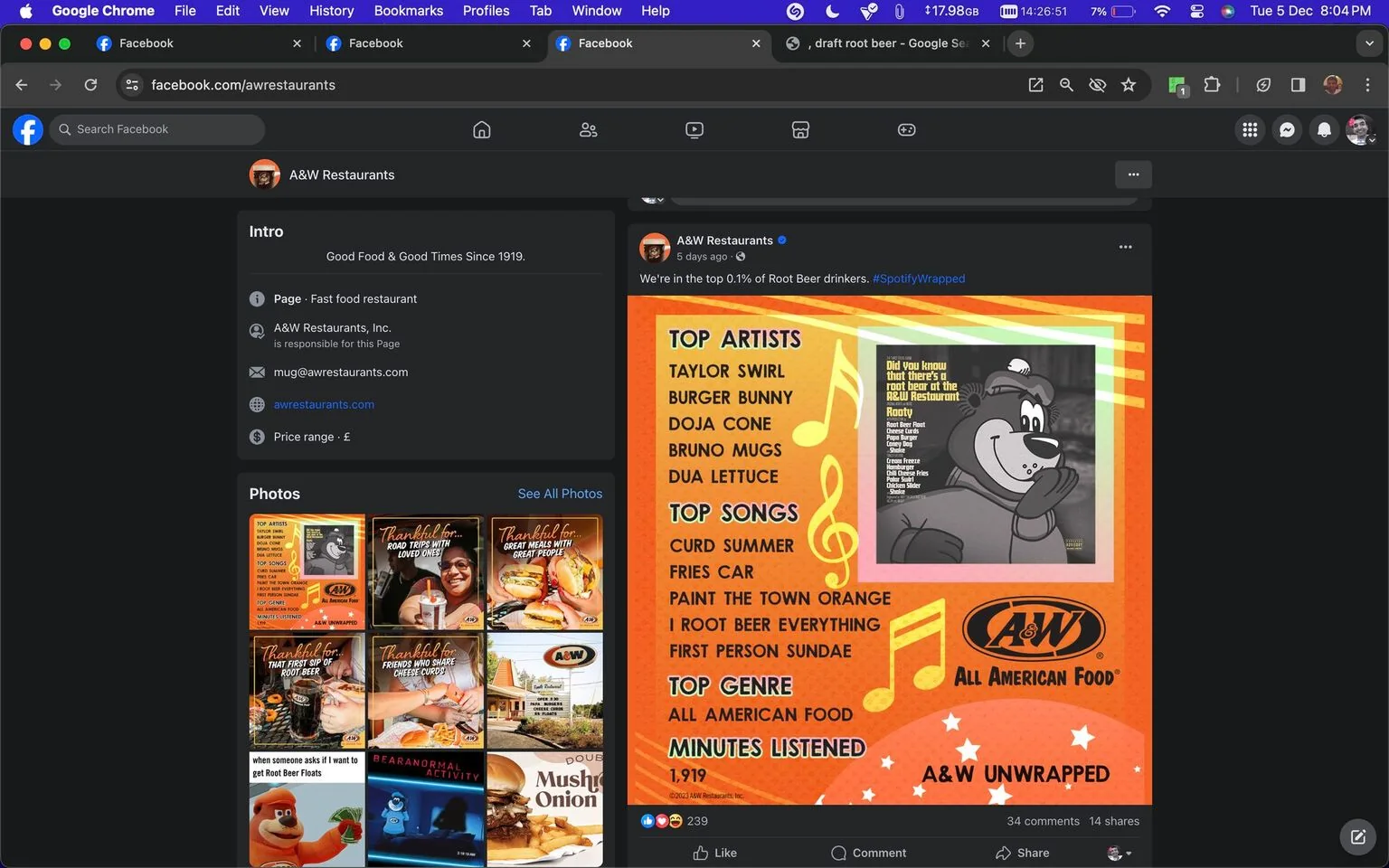View site information in address bar
The image size is (1389, 868).
tap(132, 84)
